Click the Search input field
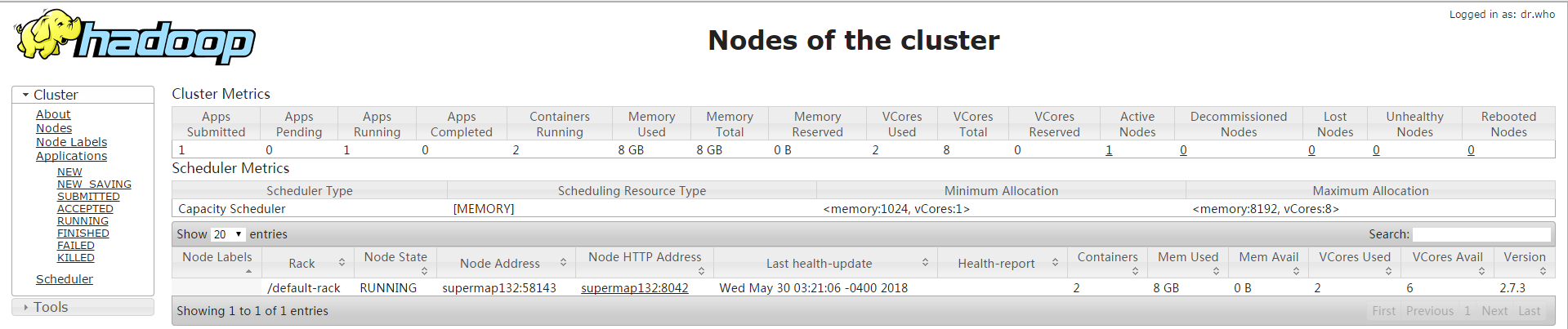 [x=1481, y=234]
